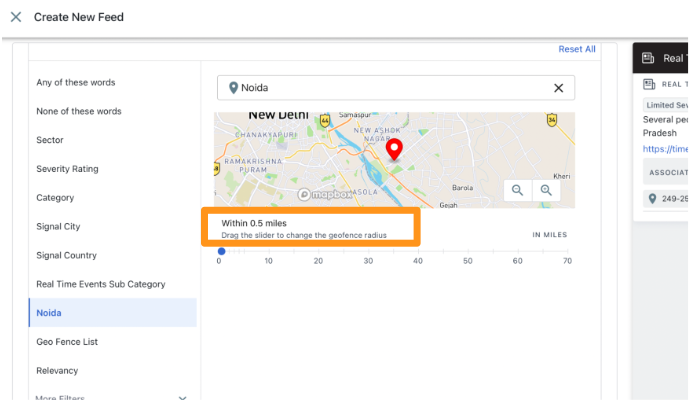Click the 'Create New Feed' title
Image resolution: width=697 pixels, height=410 pixels.
(x=79, y=17)
